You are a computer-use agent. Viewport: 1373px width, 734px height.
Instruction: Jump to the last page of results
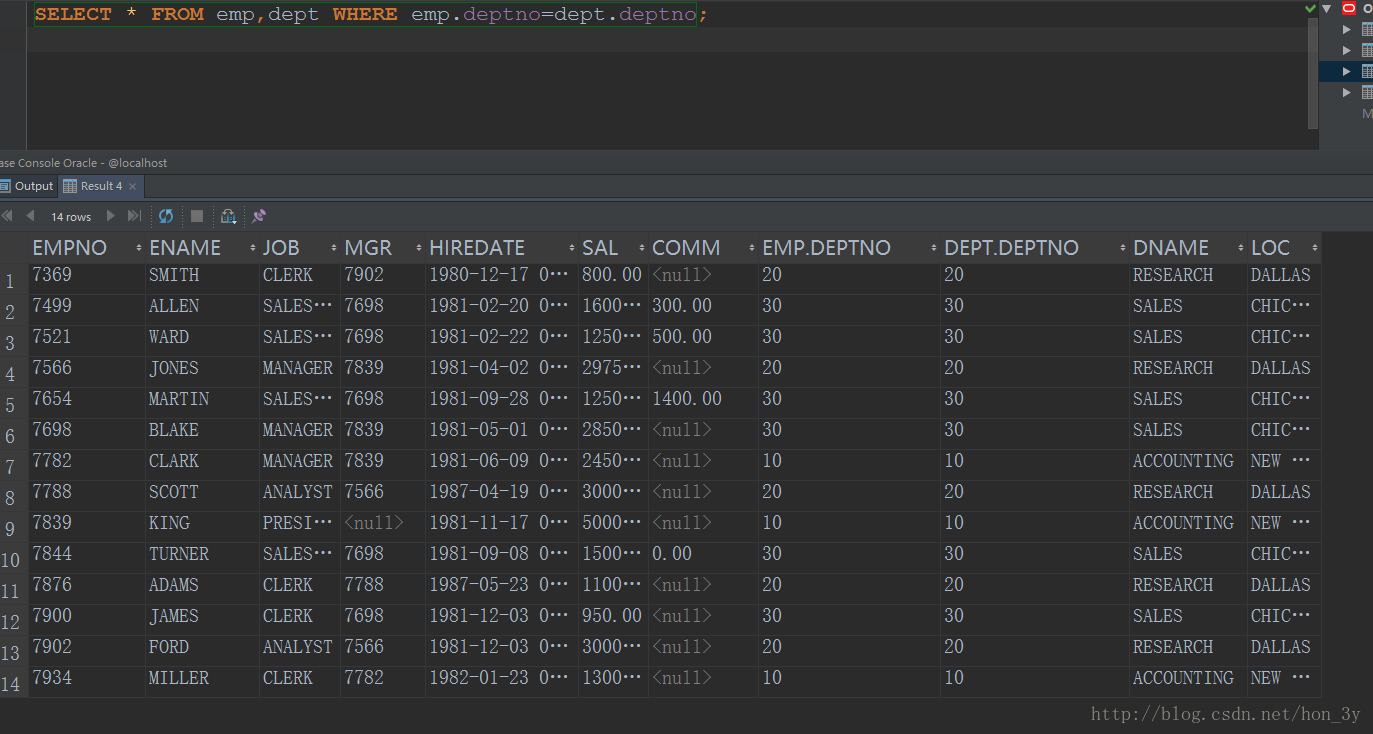[134, 216]
